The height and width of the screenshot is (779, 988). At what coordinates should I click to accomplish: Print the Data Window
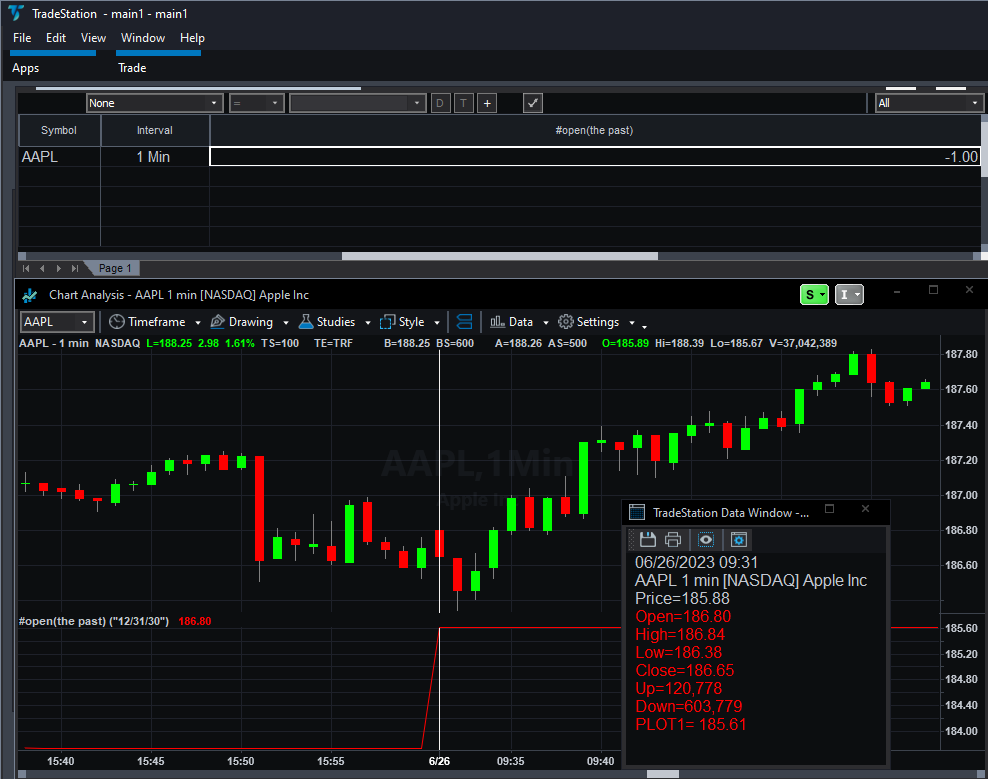(673, 540)
